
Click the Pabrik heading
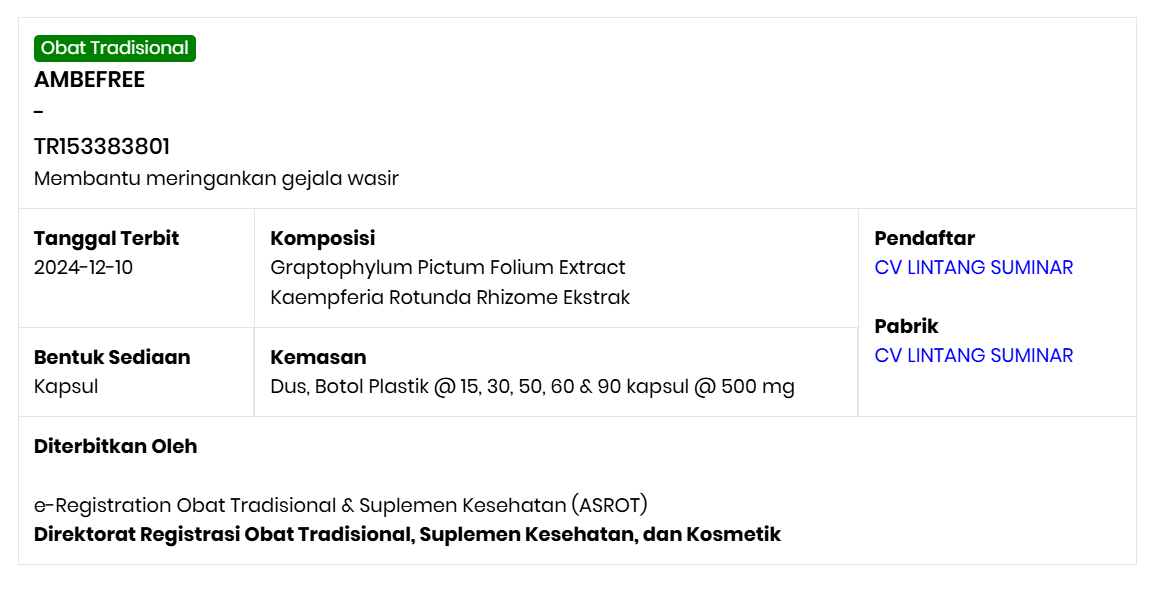coord(906,326)
